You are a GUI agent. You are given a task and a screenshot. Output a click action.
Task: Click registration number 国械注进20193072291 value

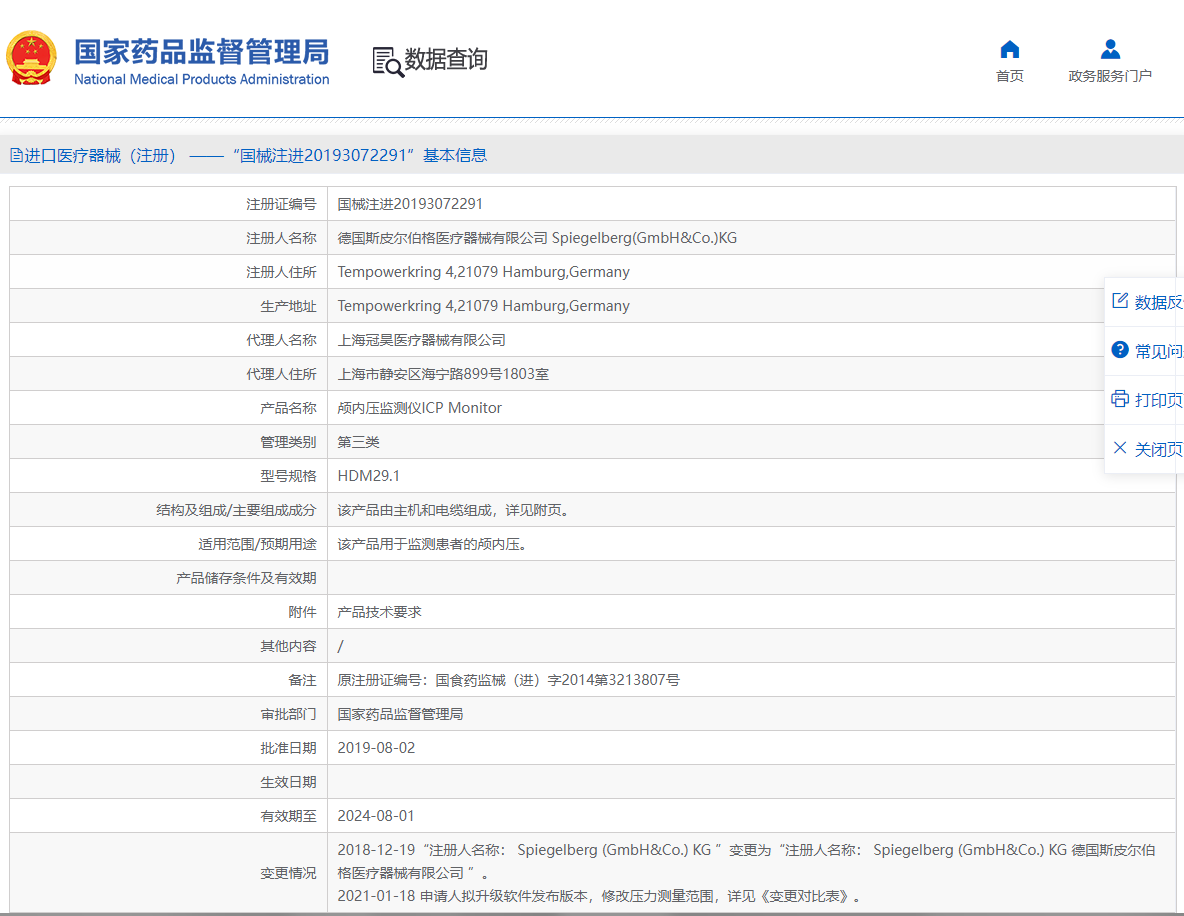point(410,204)
